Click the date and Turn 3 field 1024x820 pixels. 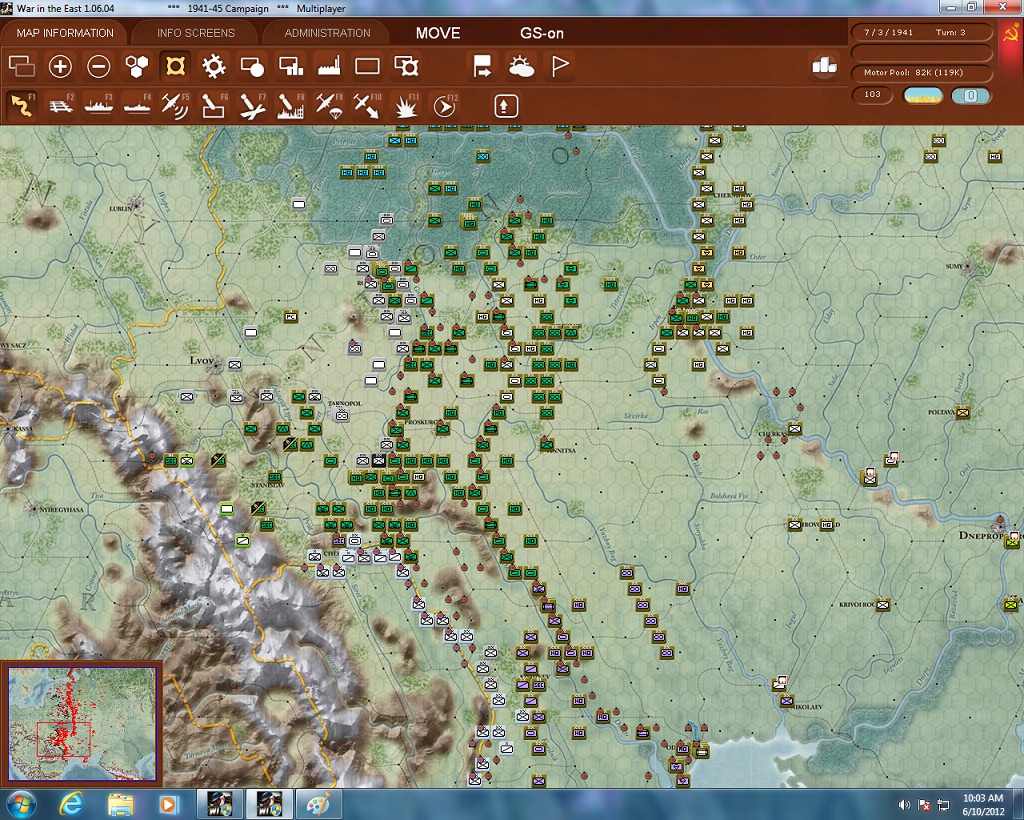[921, 32]
